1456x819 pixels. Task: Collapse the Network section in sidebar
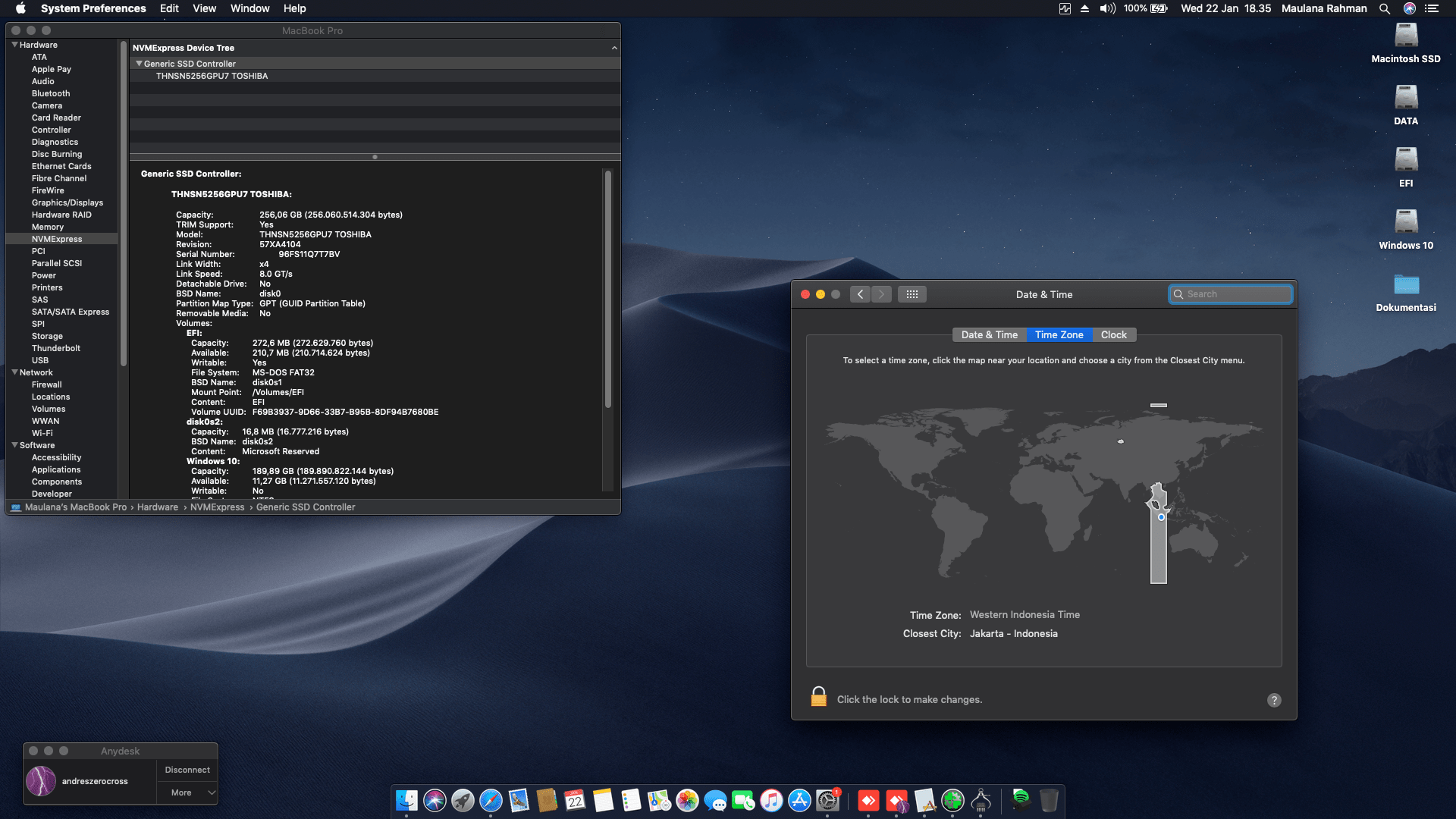14,372
